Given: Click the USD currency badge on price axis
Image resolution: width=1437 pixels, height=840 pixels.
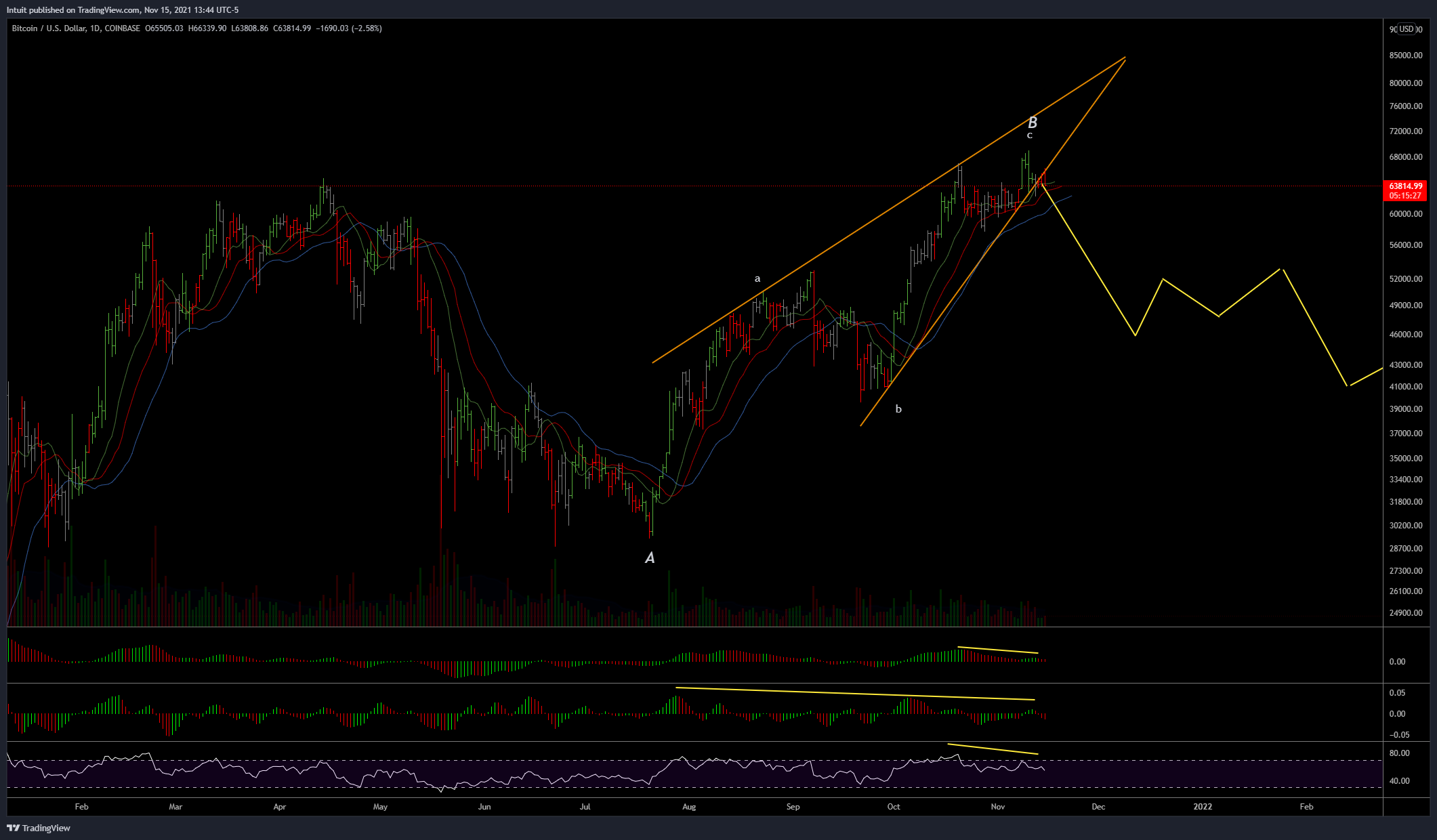Looking at the screenshot, I should 1407,29.
